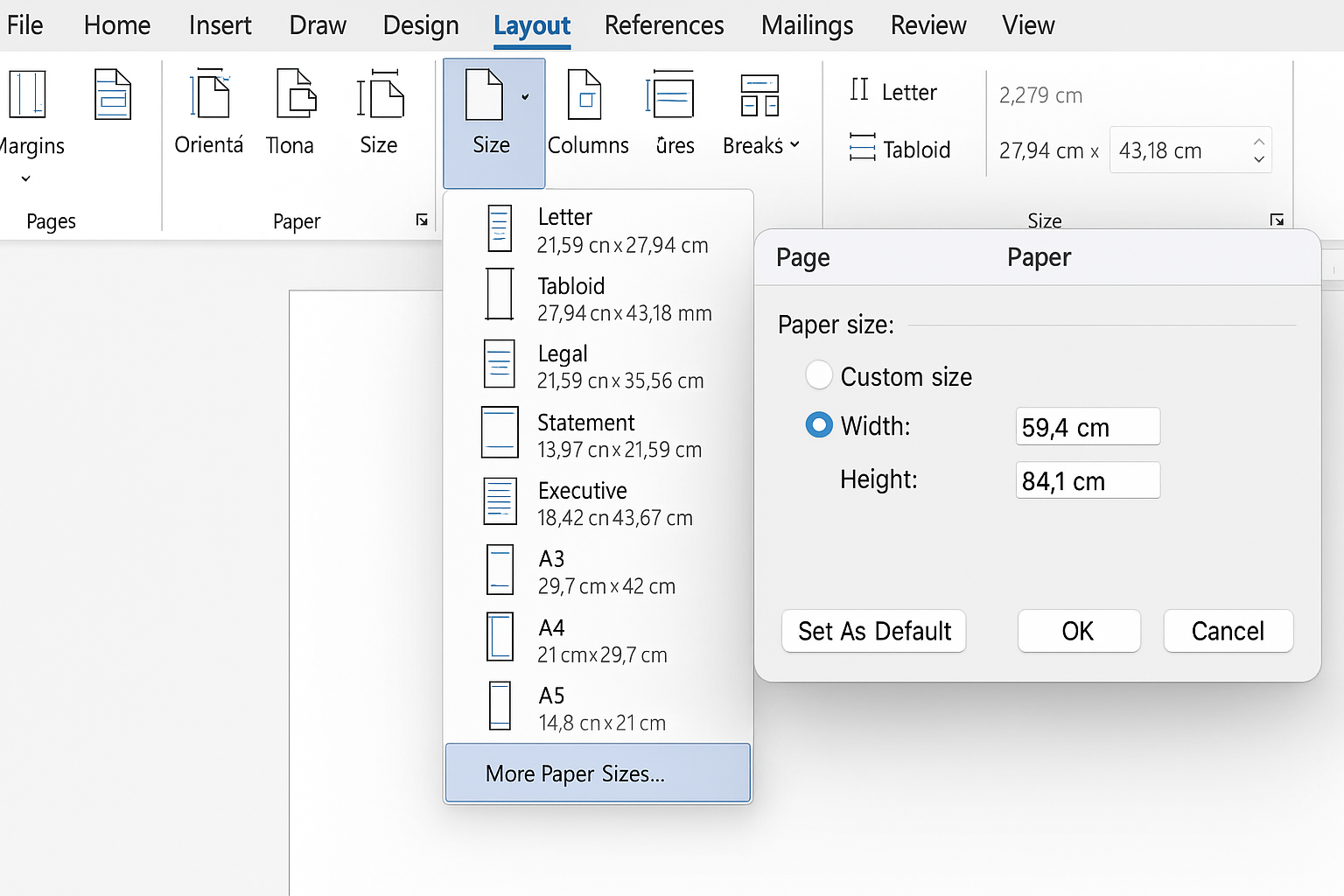
Task: Click the Width field showing 59,4 cm
Action: click(x=1088, y=427)
